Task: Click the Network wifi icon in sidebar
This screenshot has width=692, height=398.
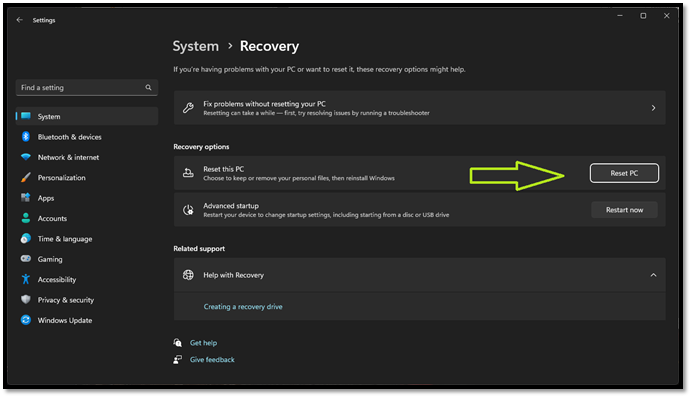Action: pos(26,157)
